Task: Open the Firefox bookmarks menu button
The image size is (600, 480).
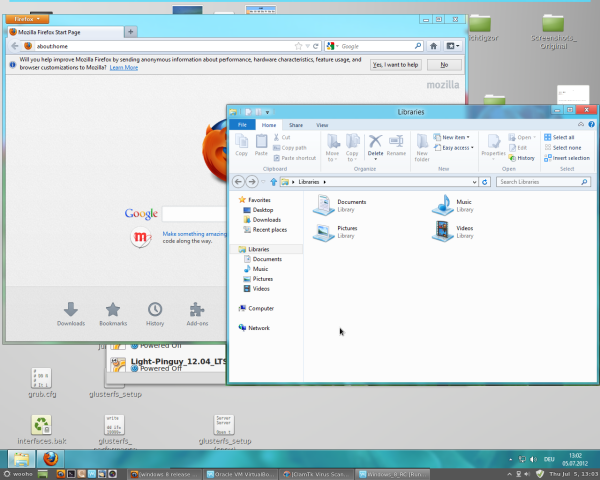Action: pyautogui.click(x=453, y=46)
